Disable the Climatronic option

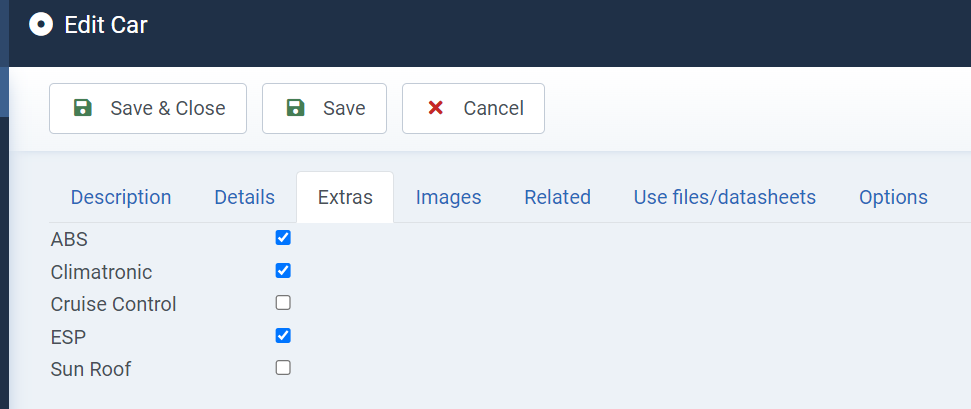point(283,271)
